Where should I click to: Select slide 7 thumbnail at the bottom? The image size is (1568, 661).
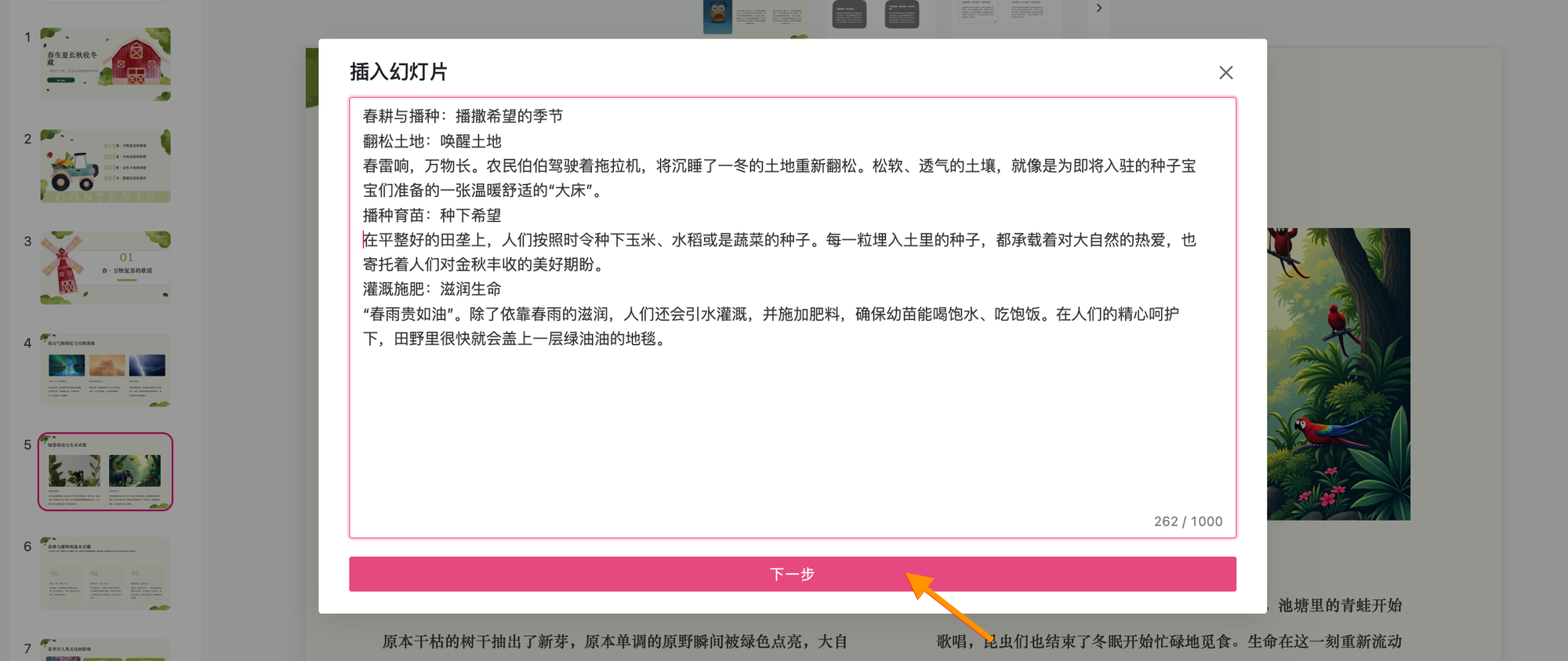pyautogui.click(x=106, y=651)
